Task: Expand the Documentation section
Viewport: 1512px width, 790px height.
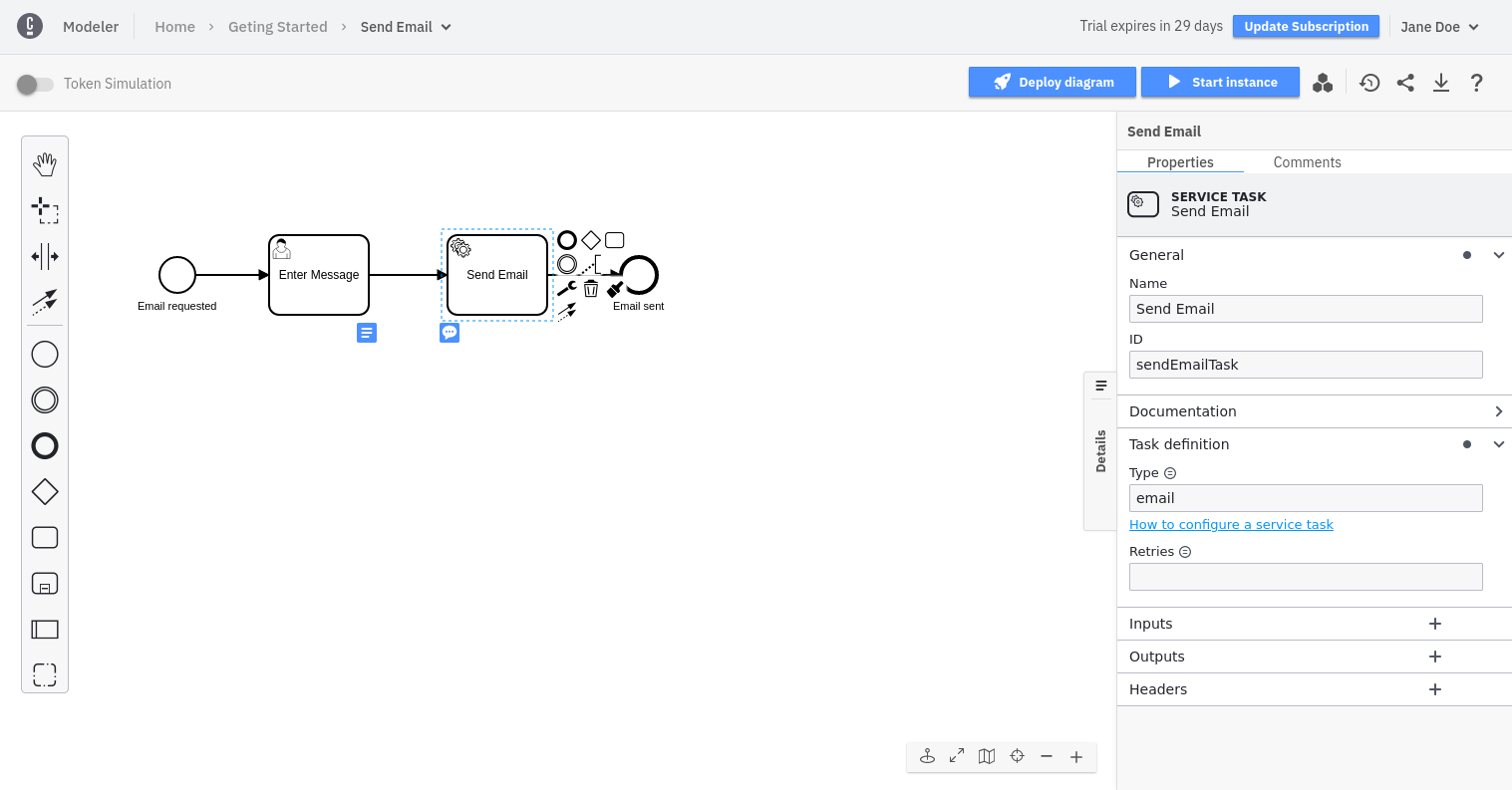Action: tap(1498, 411)
